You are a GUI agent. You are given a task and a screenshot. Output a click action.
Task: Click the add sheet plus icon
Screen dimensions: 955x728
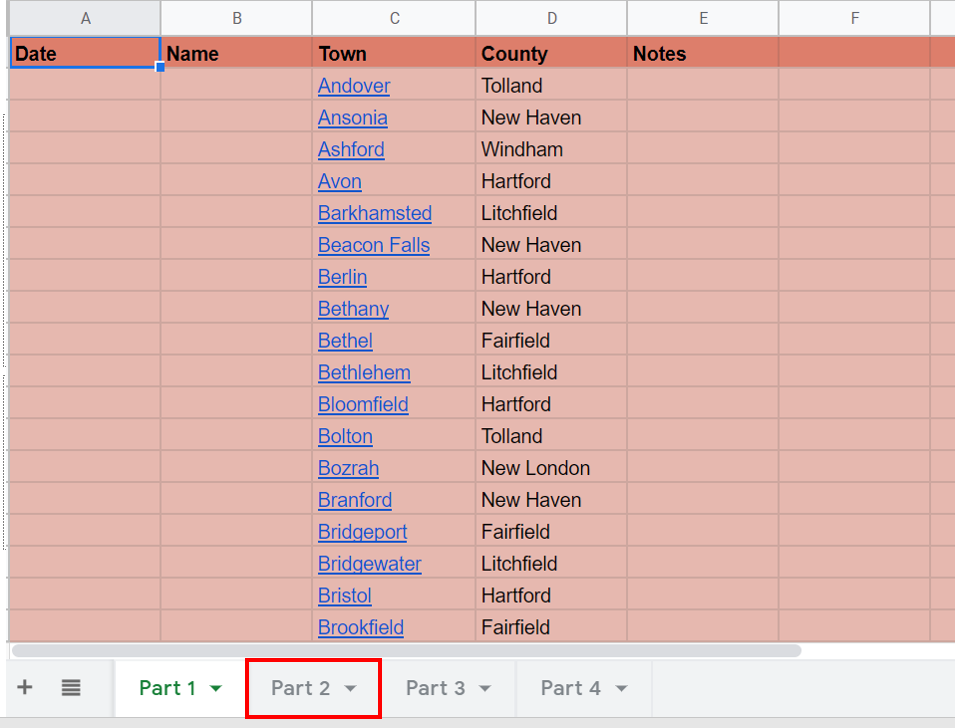(25, 688)
